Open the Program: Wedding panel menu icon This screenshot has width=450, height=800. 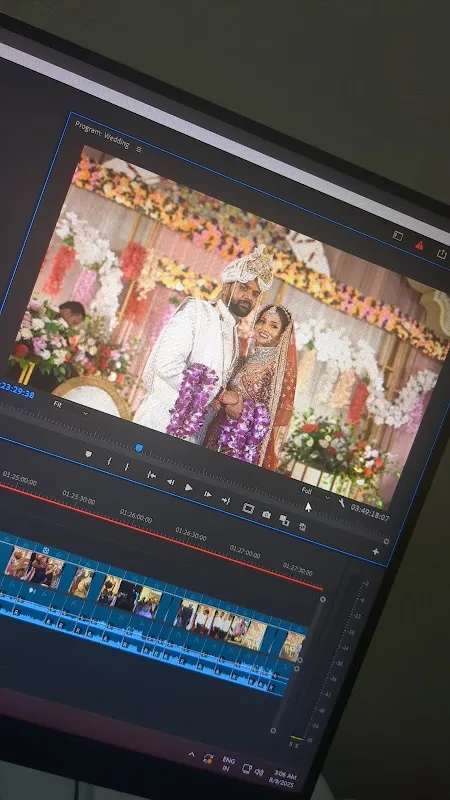click(x=139, y=149)
